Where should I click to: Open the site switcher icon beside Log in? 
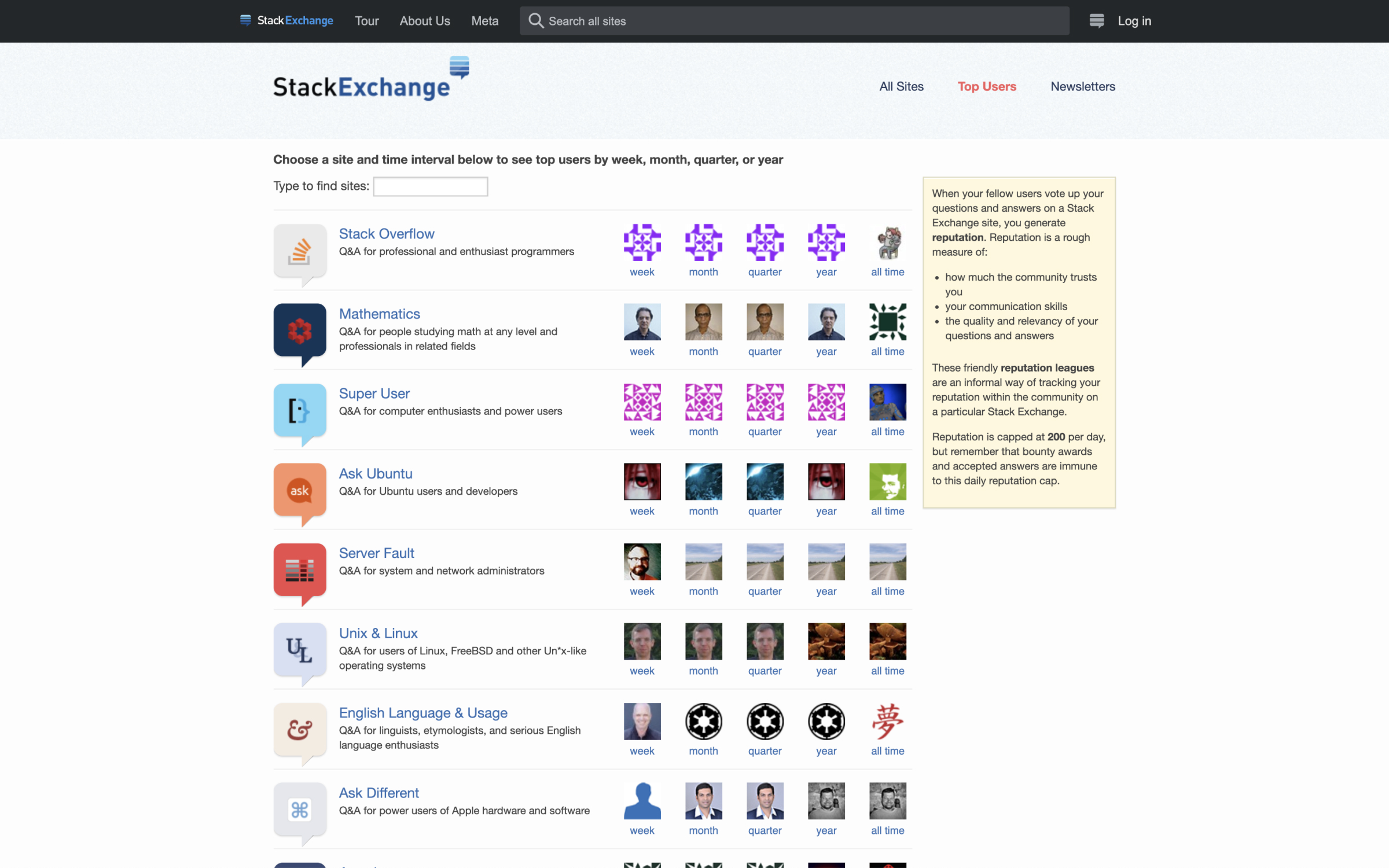tap(1096, 21)
